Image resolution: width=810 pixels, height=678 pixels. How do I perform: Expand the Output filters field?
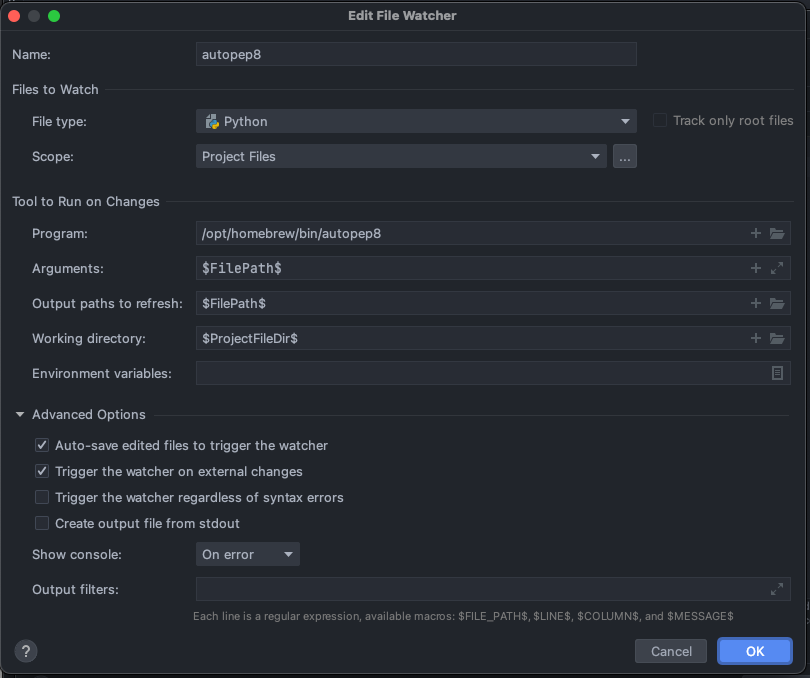(777, 589)
